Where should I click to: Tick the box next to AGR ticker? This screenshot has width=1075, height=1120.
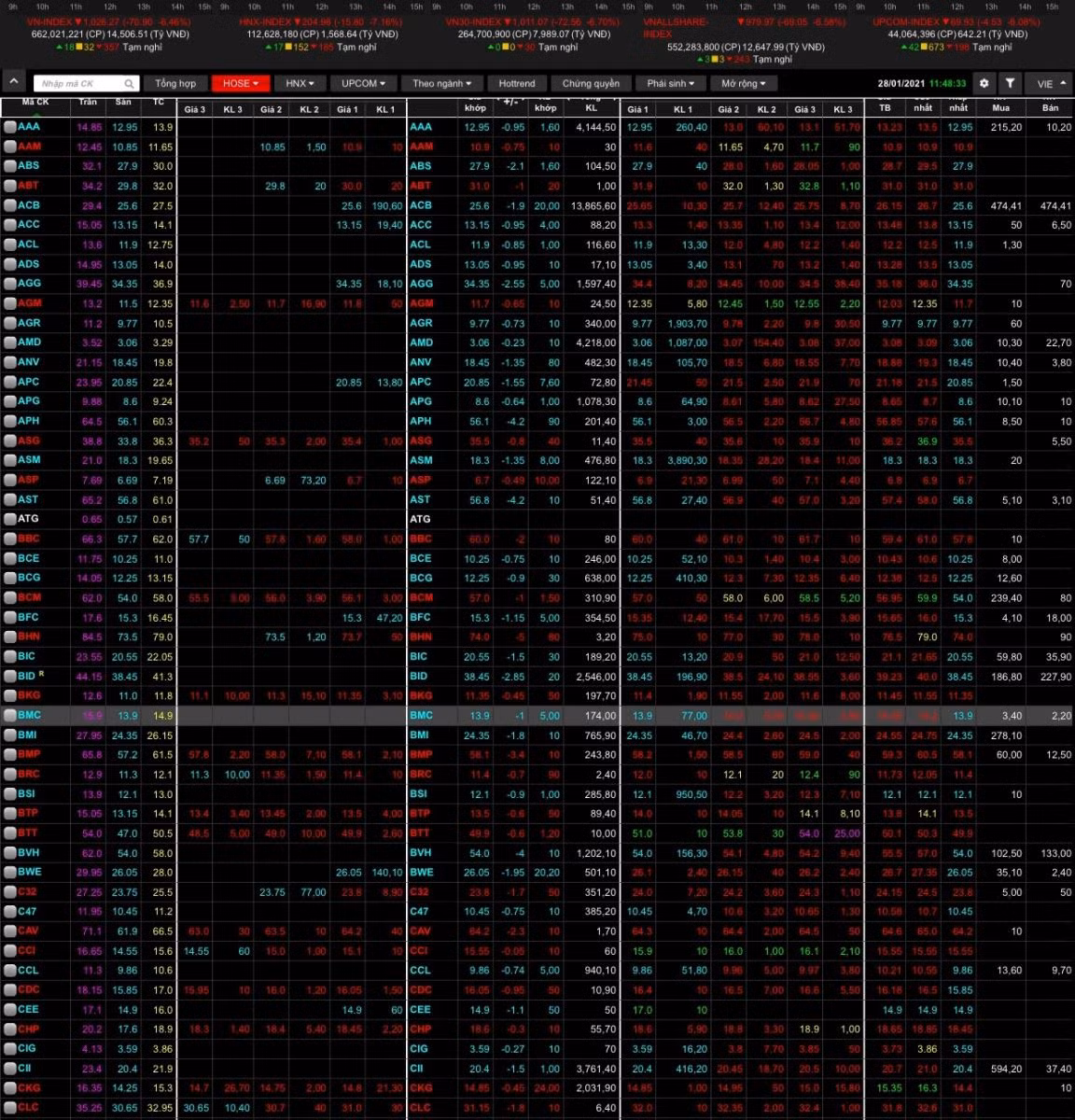9,323
